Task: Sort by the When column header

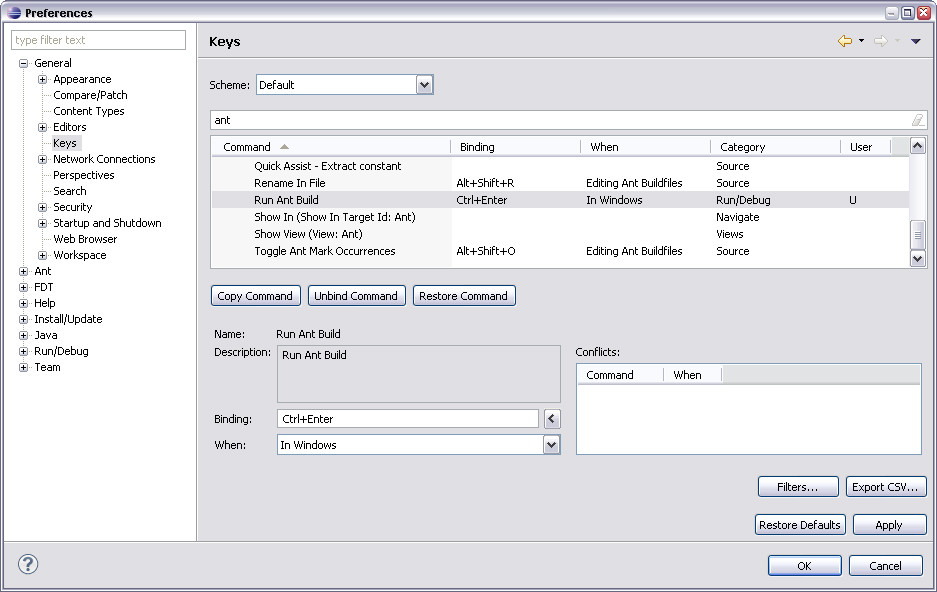Action: [x=645, y=147]
